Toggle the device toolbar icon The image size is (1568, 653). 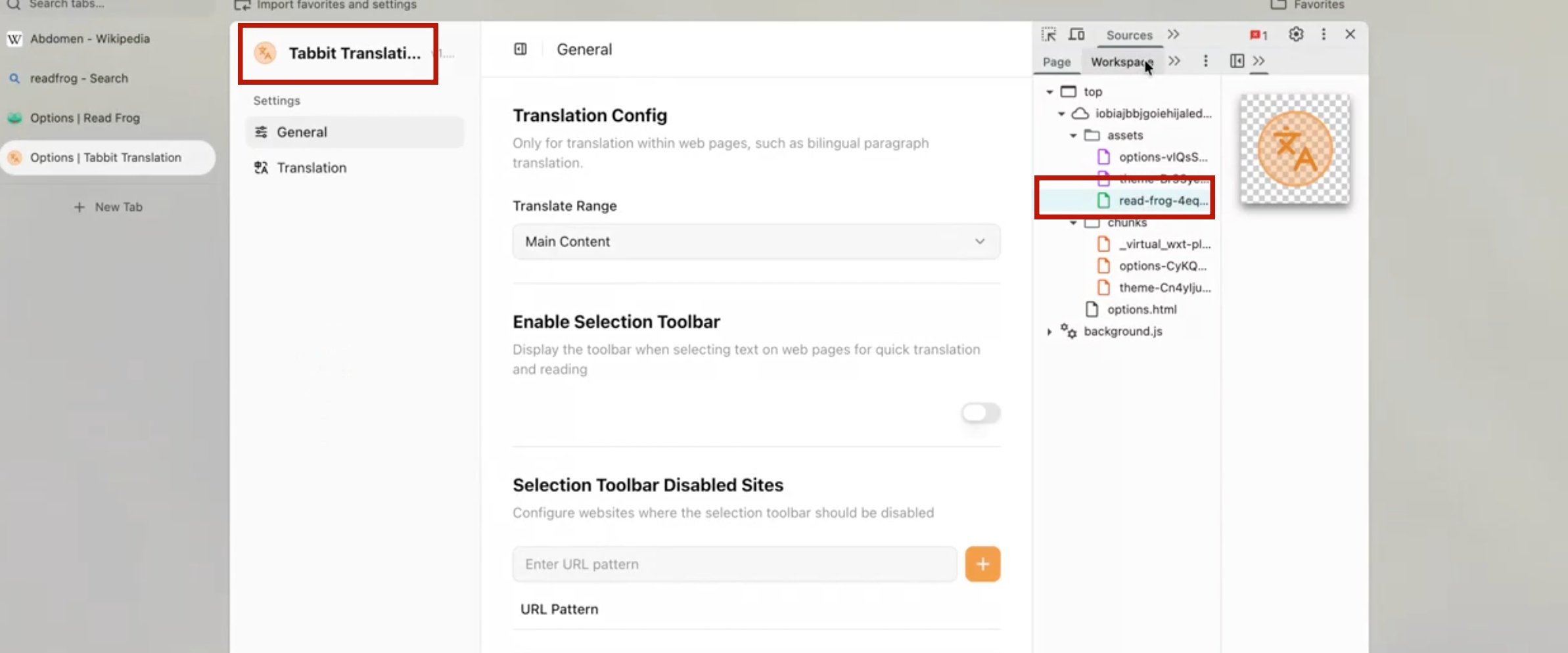tap(1076, 35)
